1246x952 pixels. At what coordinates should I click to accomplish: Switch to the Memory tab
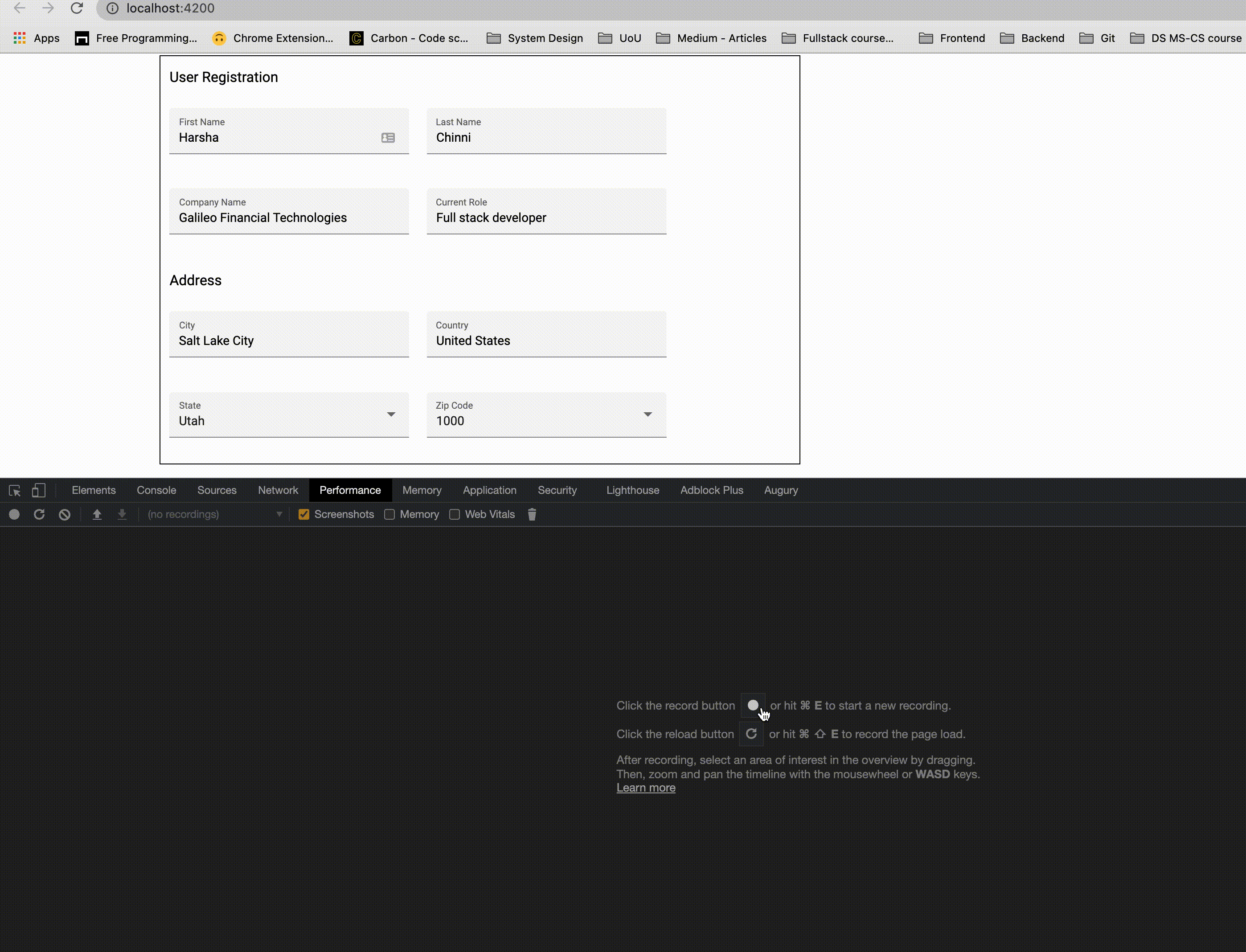pyautogui.click(x=422, y=490)
